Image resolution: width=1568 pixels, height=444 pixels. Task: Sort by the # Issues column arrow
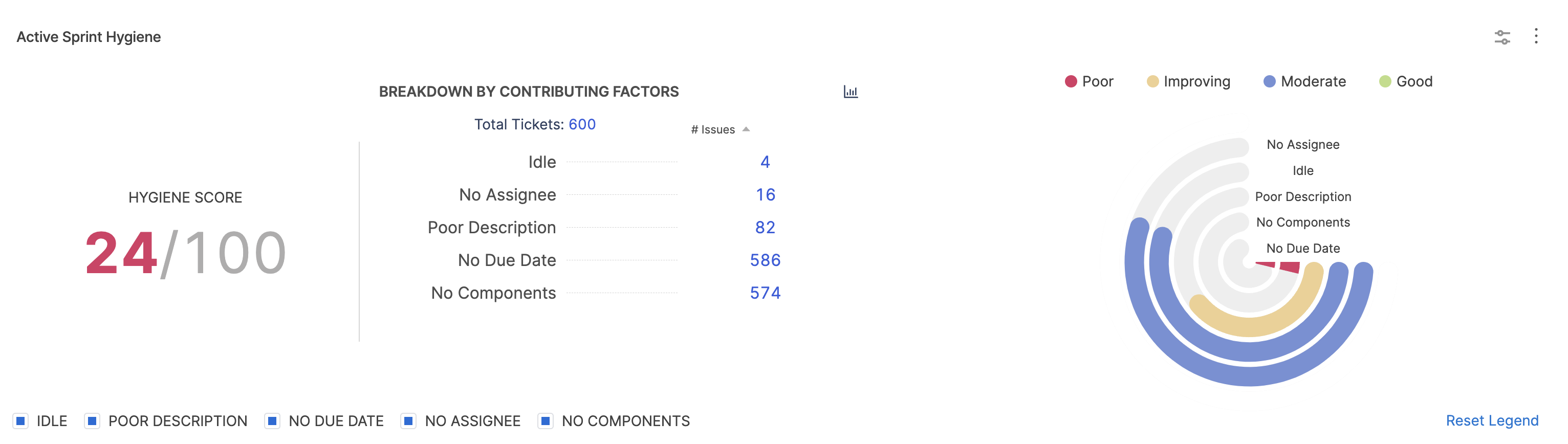[x=746, y=129]
